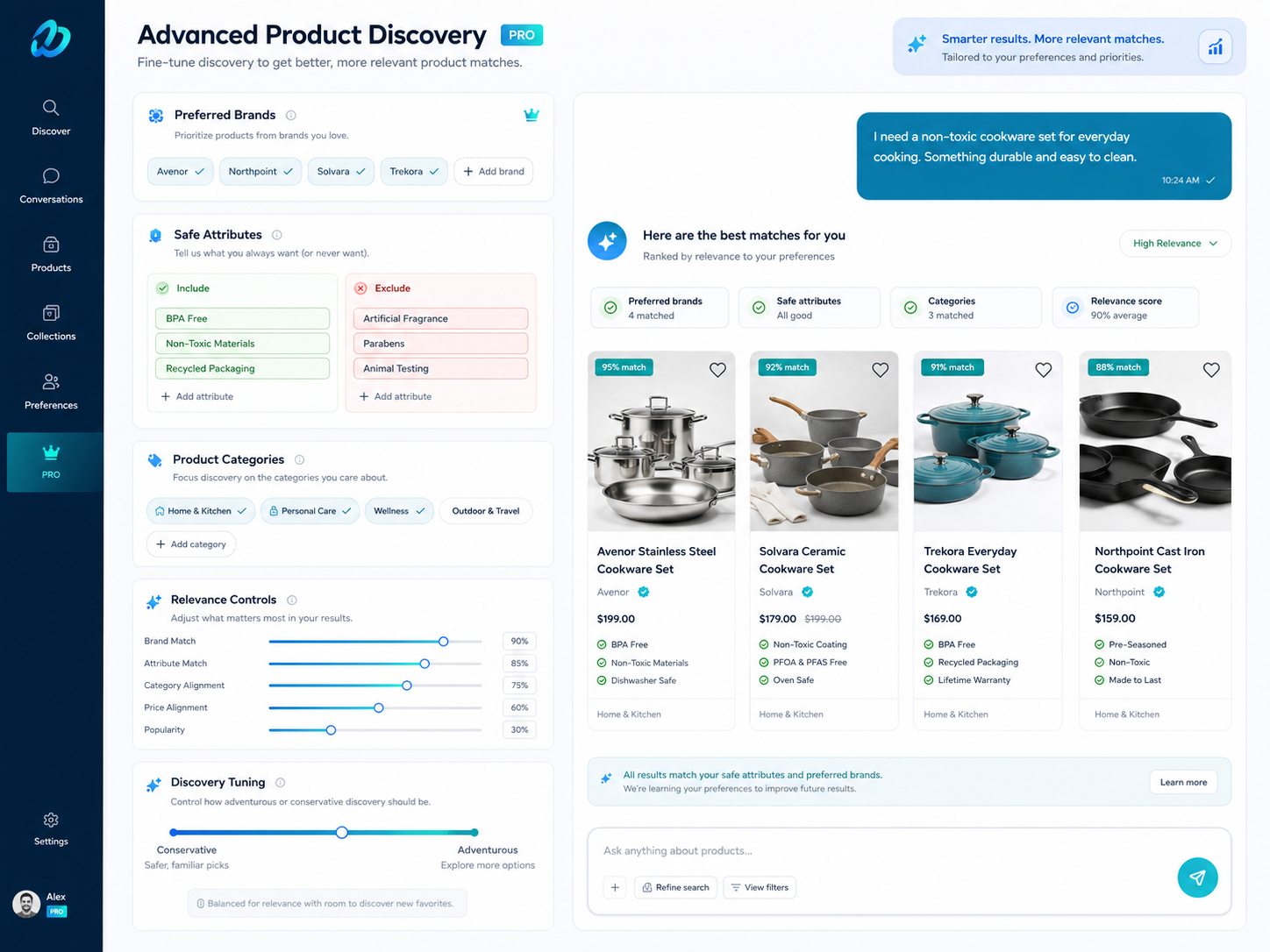Enable the Outdoor & Travel category
1270x952 pixels.
486,511
